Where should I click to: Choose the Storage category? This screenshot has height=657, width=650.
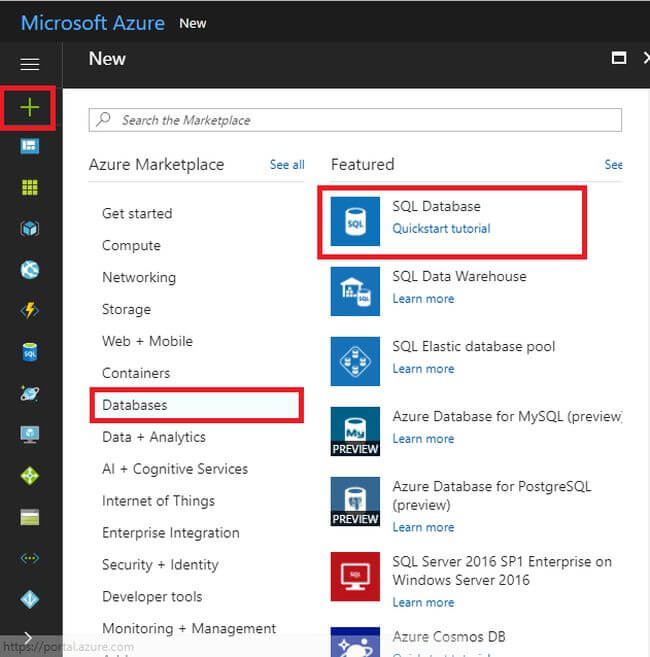[126, 309]
